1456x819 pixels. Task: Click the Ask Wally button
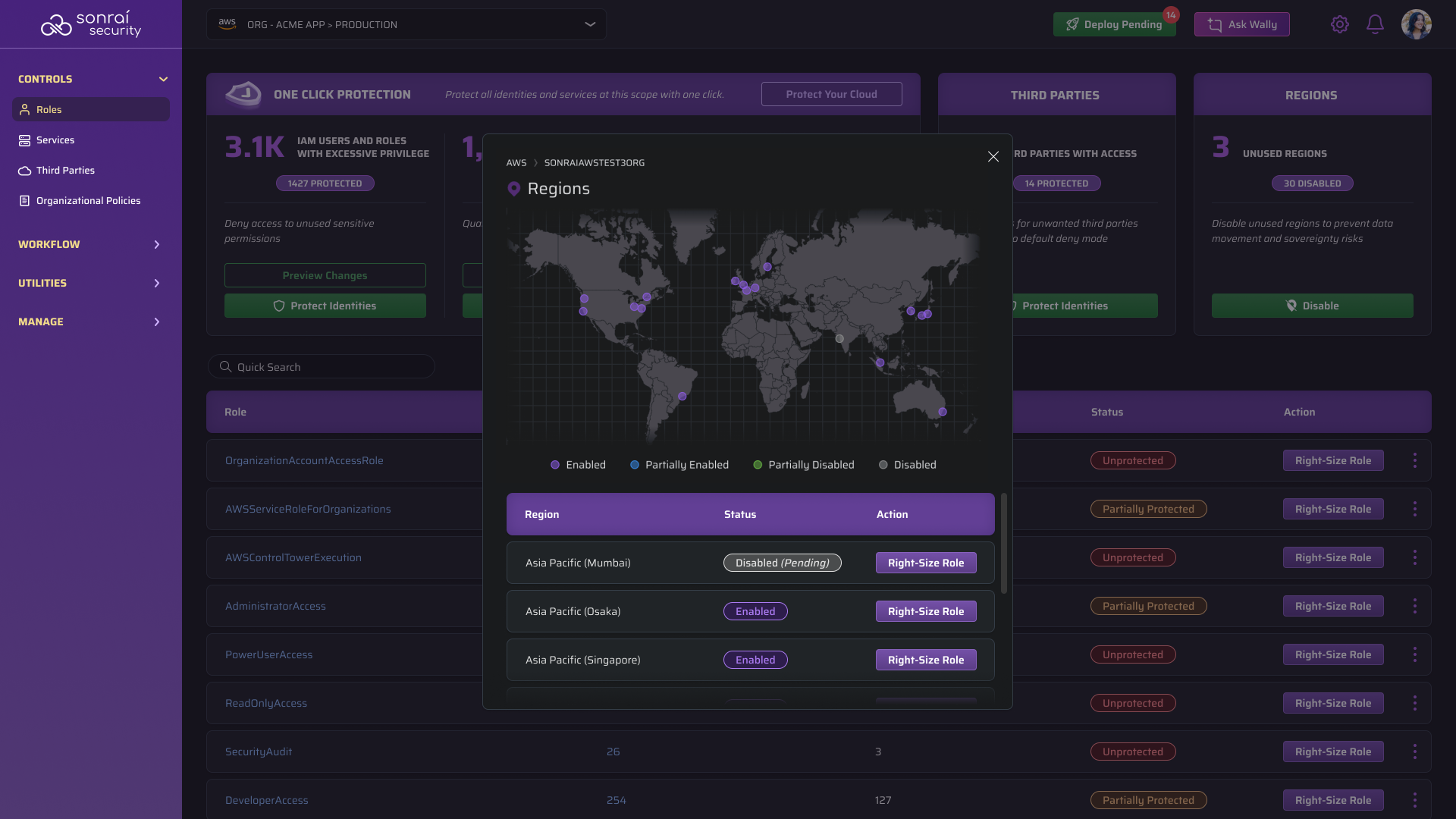pyautogui.click(x=1242, y=24)
